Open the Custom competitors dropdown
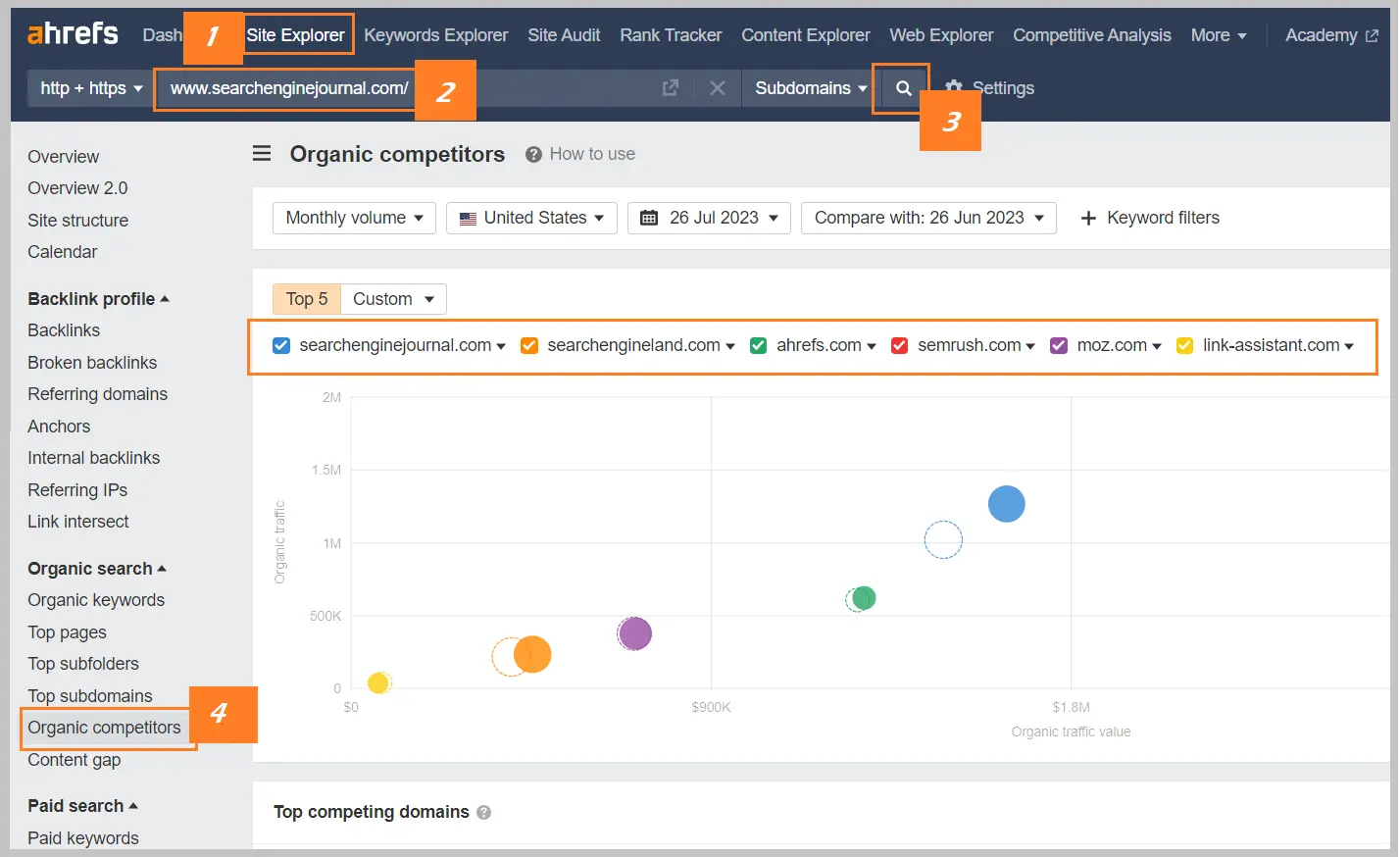This screenshot has height=857, width=1400. [393, 299]
